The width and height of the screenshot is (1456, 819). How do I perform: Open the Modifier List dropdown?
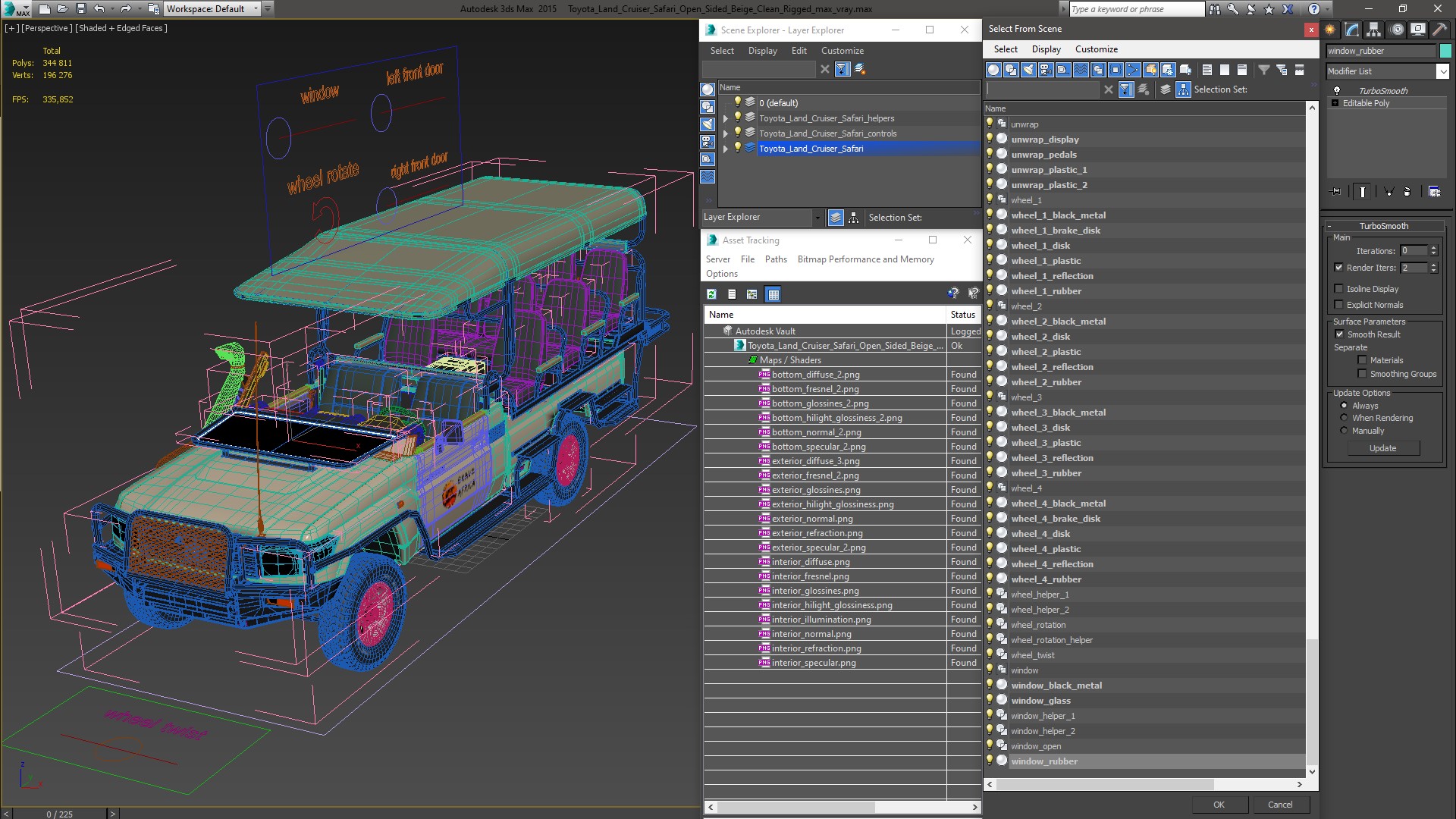pyautogui.click(x=1442, y=71)
